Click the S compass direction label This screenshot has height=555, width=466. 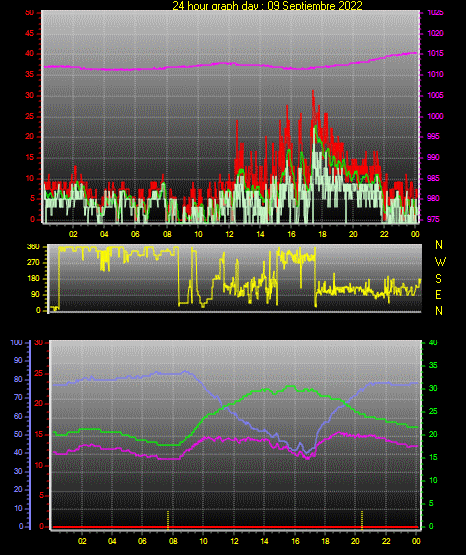[438, 279]
